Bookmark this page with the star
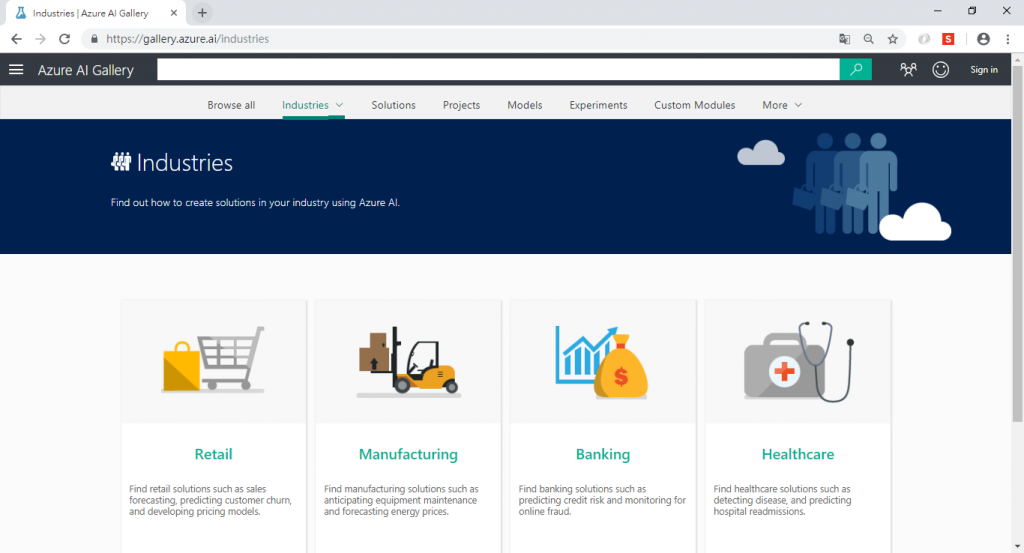The width and height of the screenshot is (1024, 553). click(893, 39)
